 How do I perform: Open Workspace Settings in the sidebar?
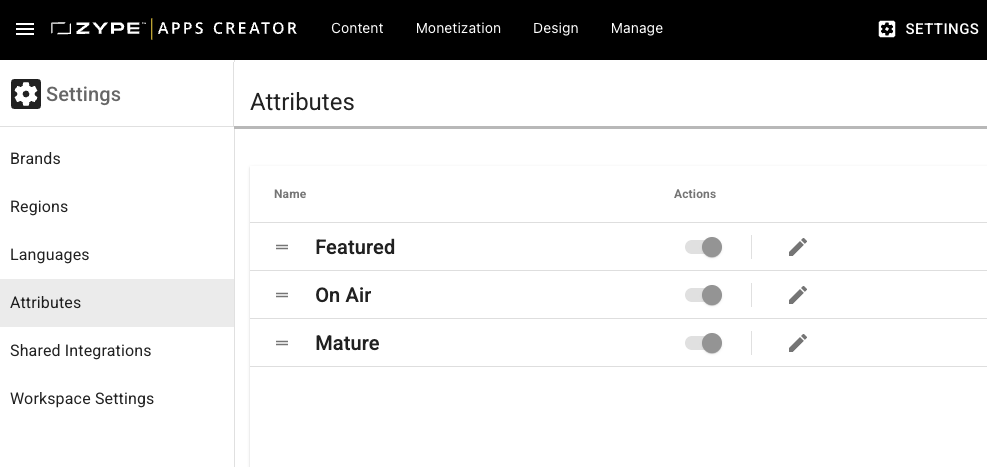[117, 398]
